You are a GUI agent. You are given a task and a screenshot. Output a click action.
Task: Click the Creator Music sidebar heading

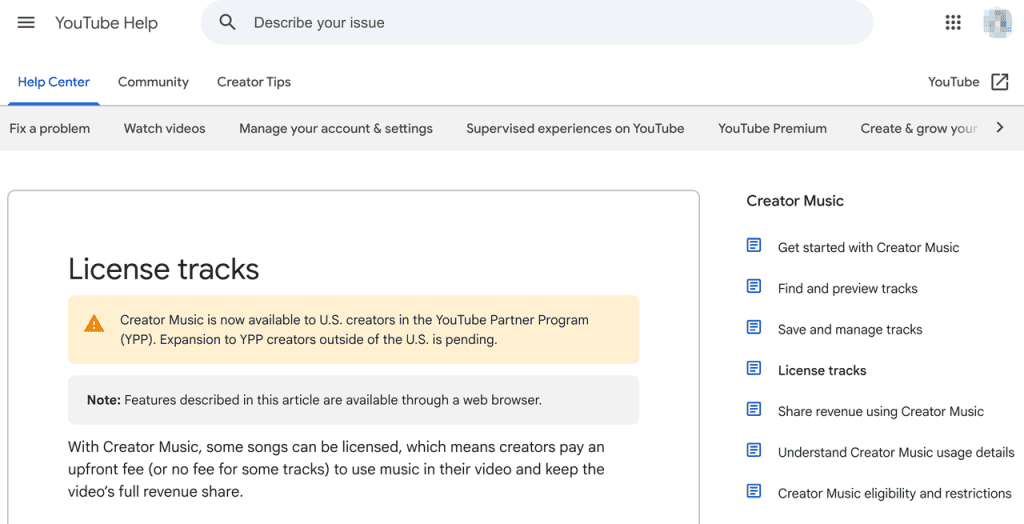pos(795,201)
